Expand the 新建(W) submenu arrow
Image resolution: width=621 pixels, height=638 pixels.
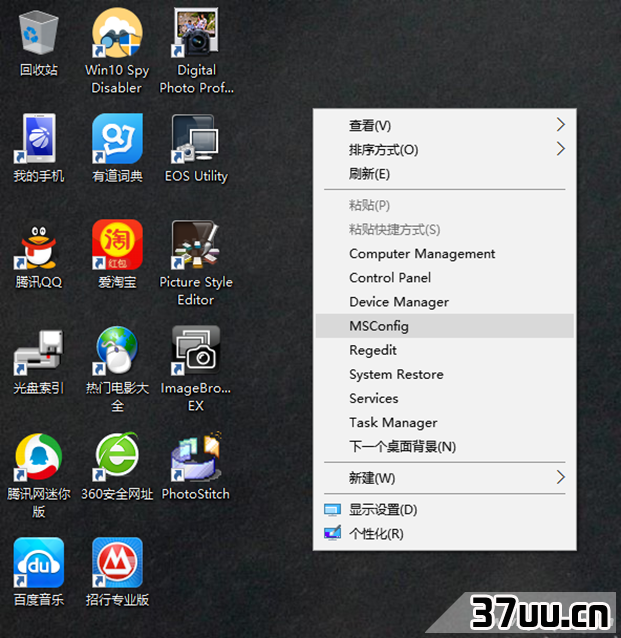pyautogui.click(x=561, y=477)
